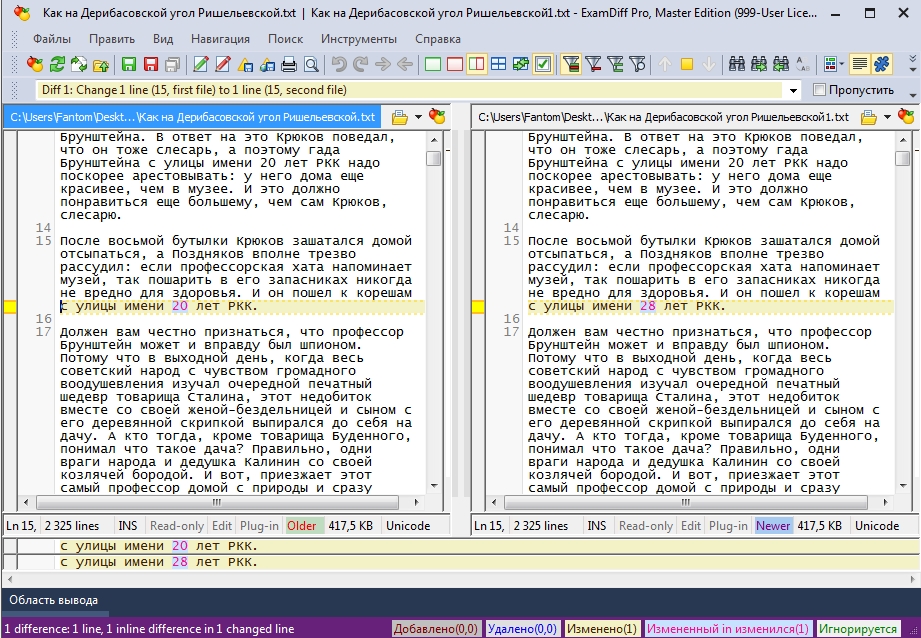921x638 pixels.
Task: Click left pane scroll-down arrow
Action: tap(434, 485)
